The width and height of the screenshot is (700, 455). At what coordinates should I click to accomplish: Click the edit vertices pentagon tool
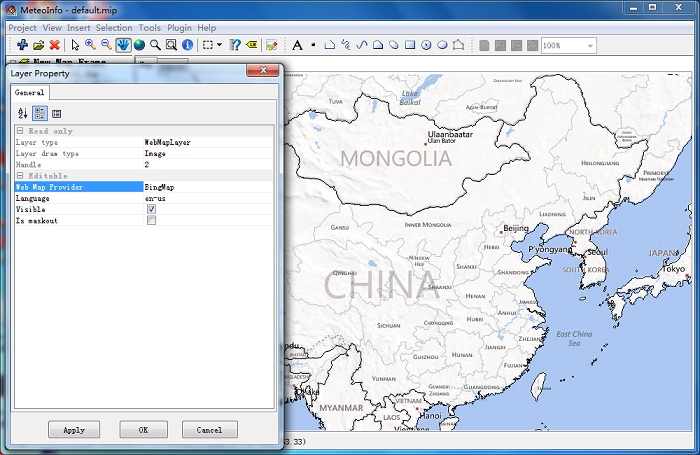(458, 45)
